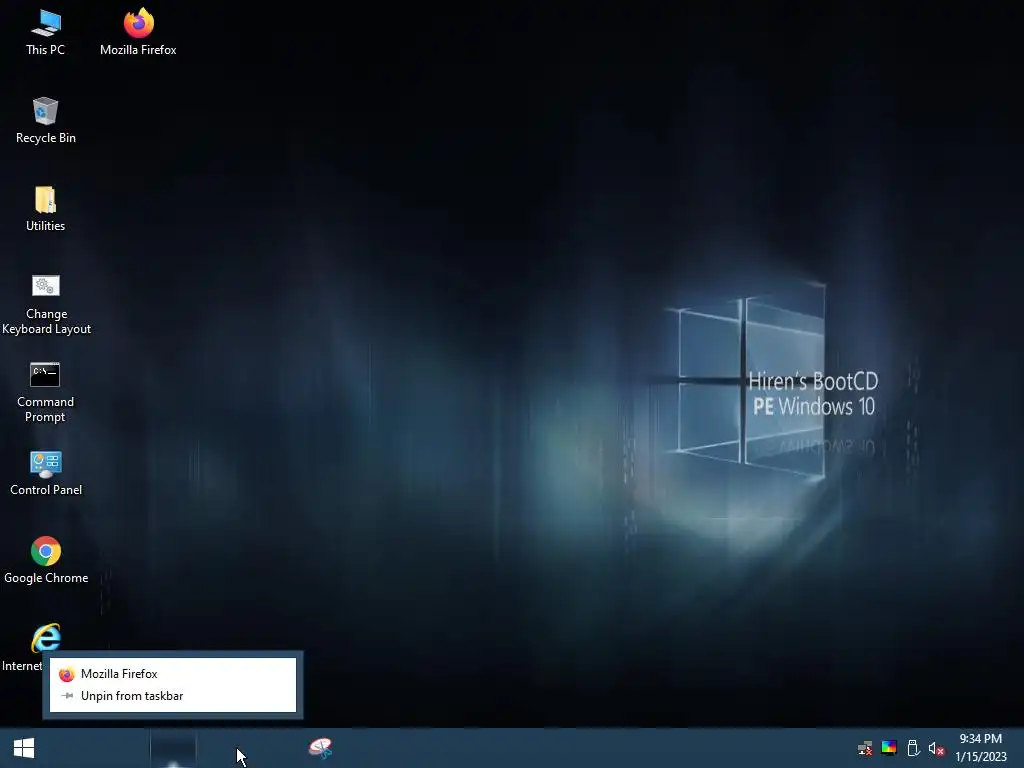Select the Google Chrome desktop shortcut

46,560
